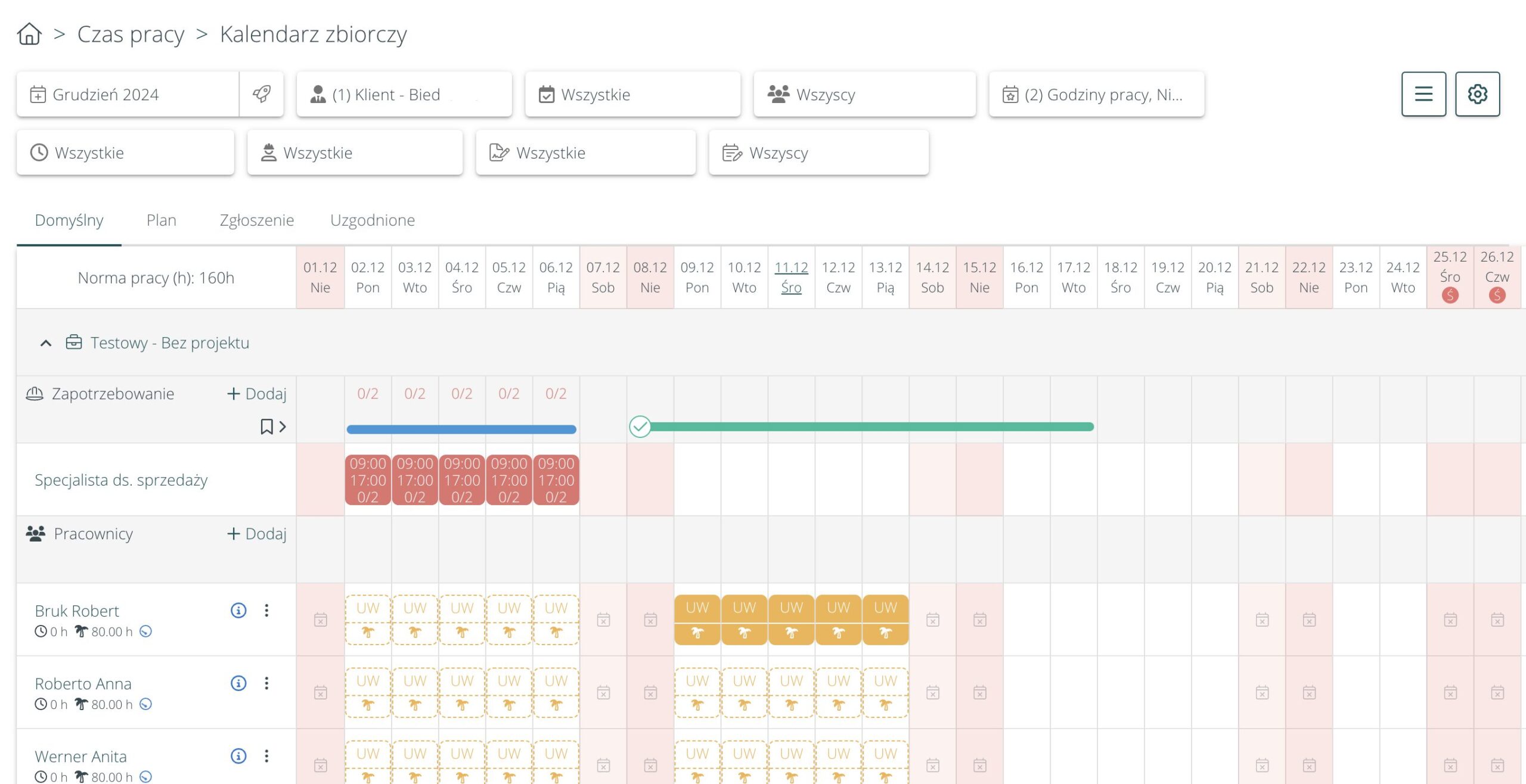Open the Godziny pracy filter dropdown

coord(1096,94)
